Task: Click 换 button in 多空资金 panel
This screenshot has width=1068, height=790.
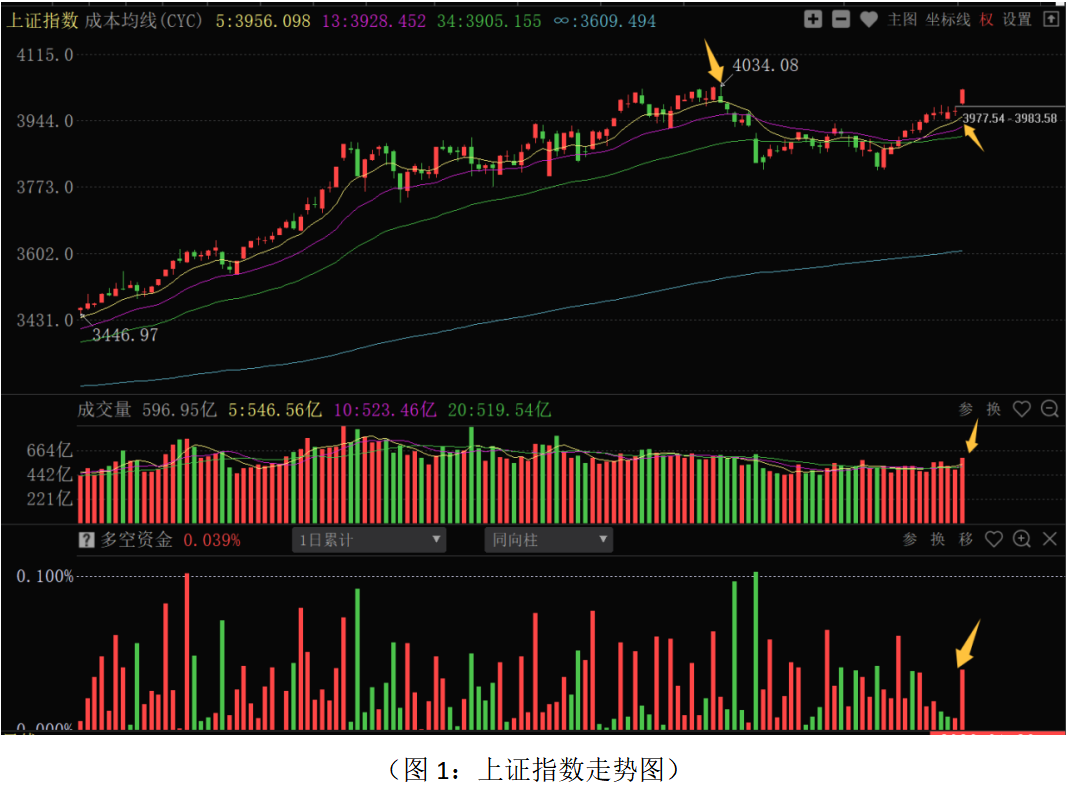Action: click(x=937, y=539)
